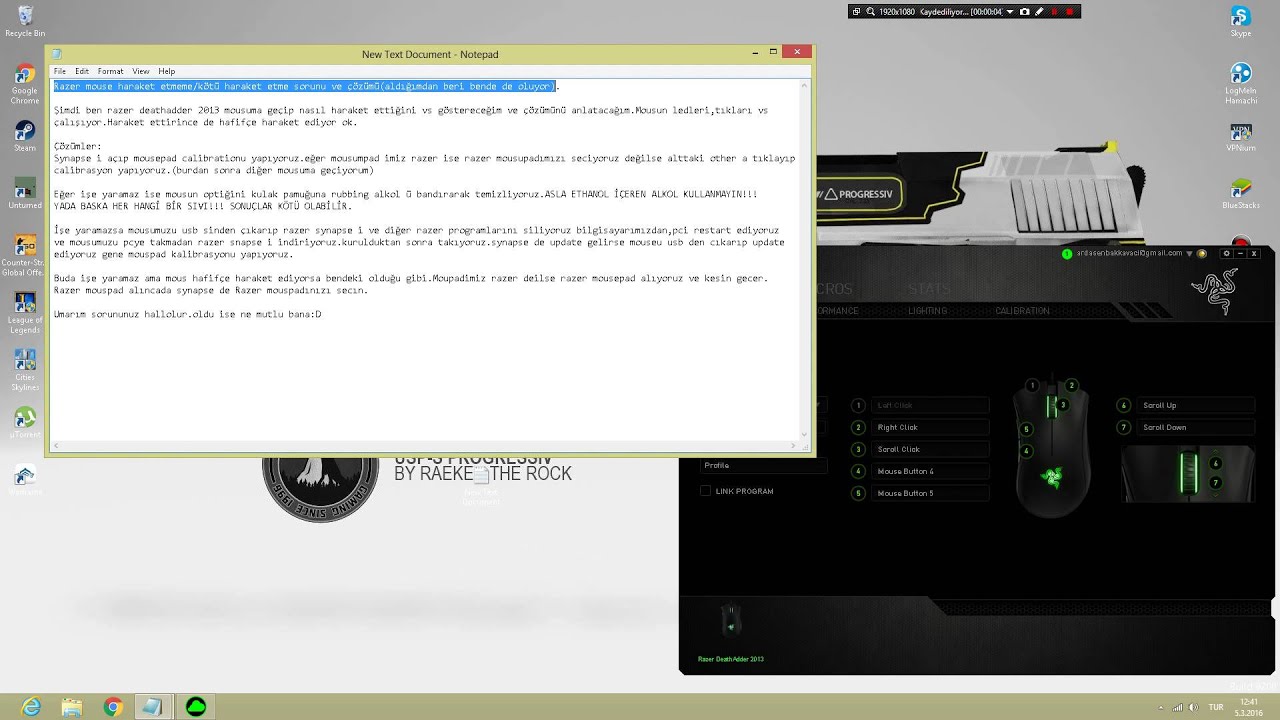Click the text line starting with 'Umarım sorununuz'
Screen dimensions: 1280x720
188,314
